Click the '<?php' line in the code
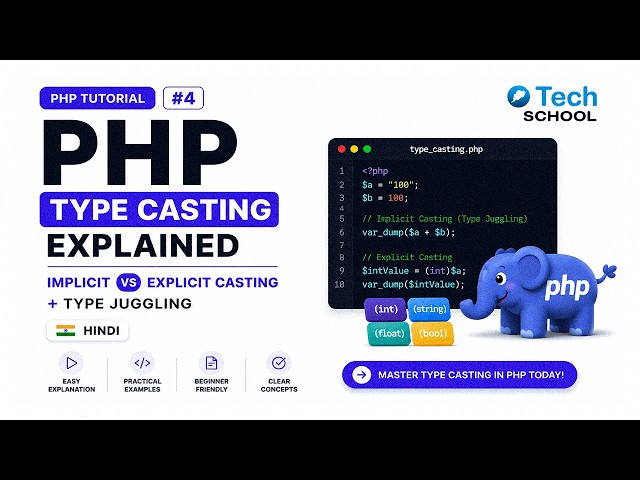 pos(375,171)
